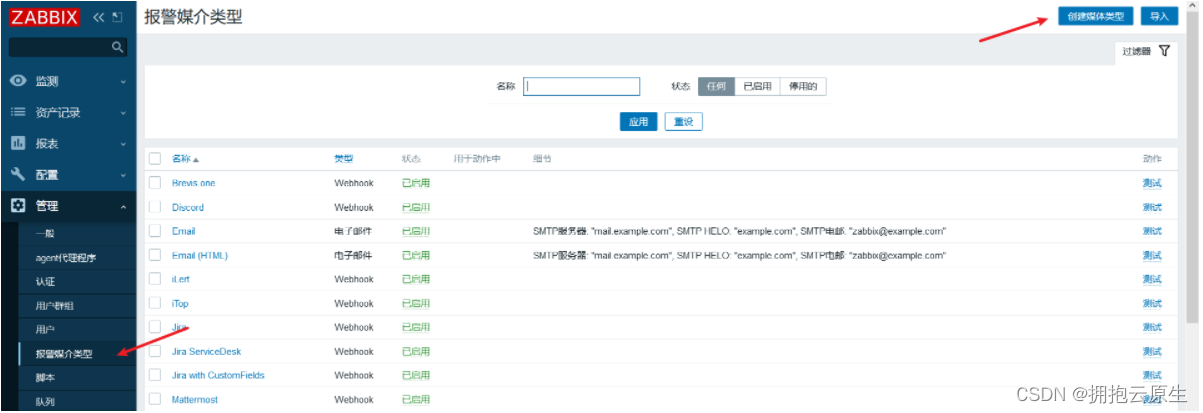Click the 管理 gear icon
Screen dimensions: 1203x413
(18, 205)
